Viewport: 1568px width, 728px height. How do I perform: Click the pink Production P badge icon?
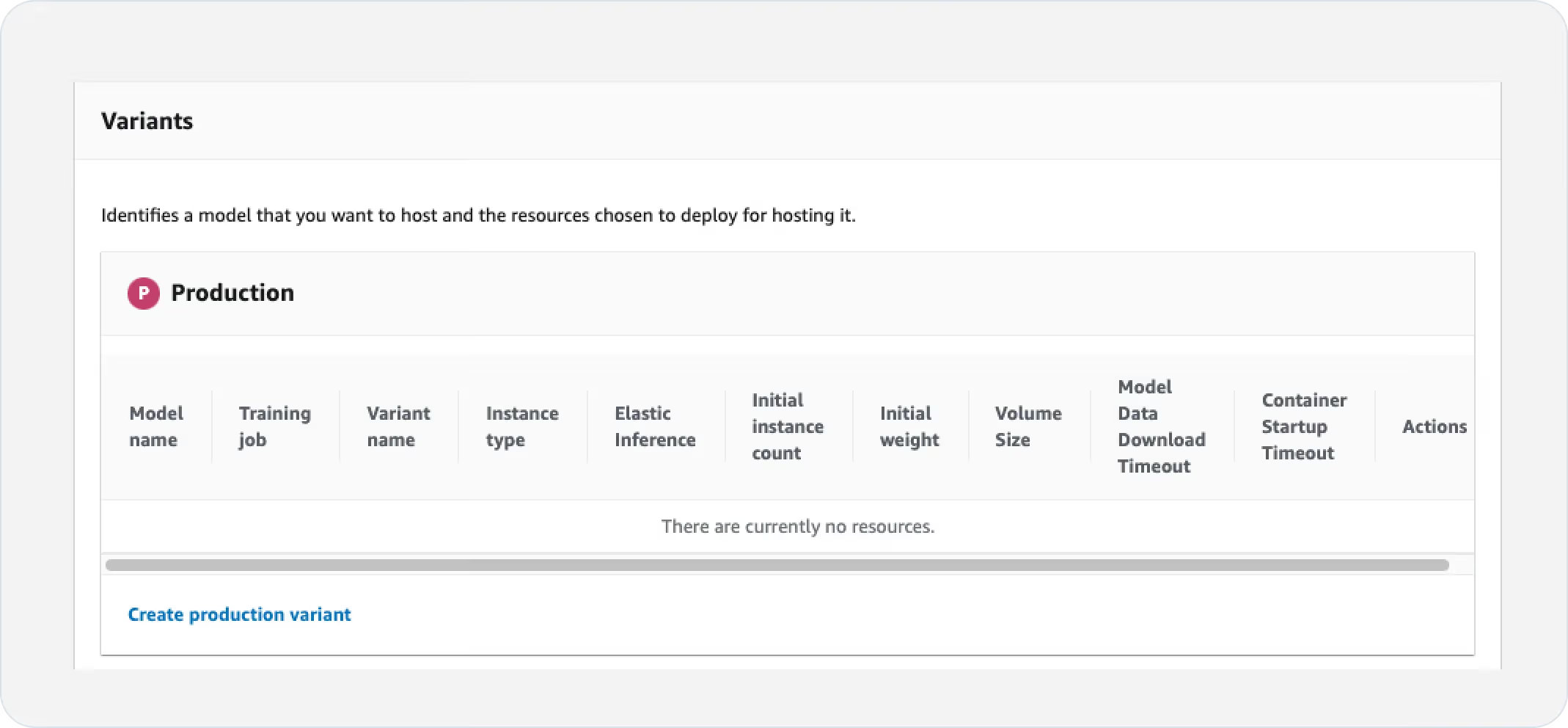coord(143,293)
